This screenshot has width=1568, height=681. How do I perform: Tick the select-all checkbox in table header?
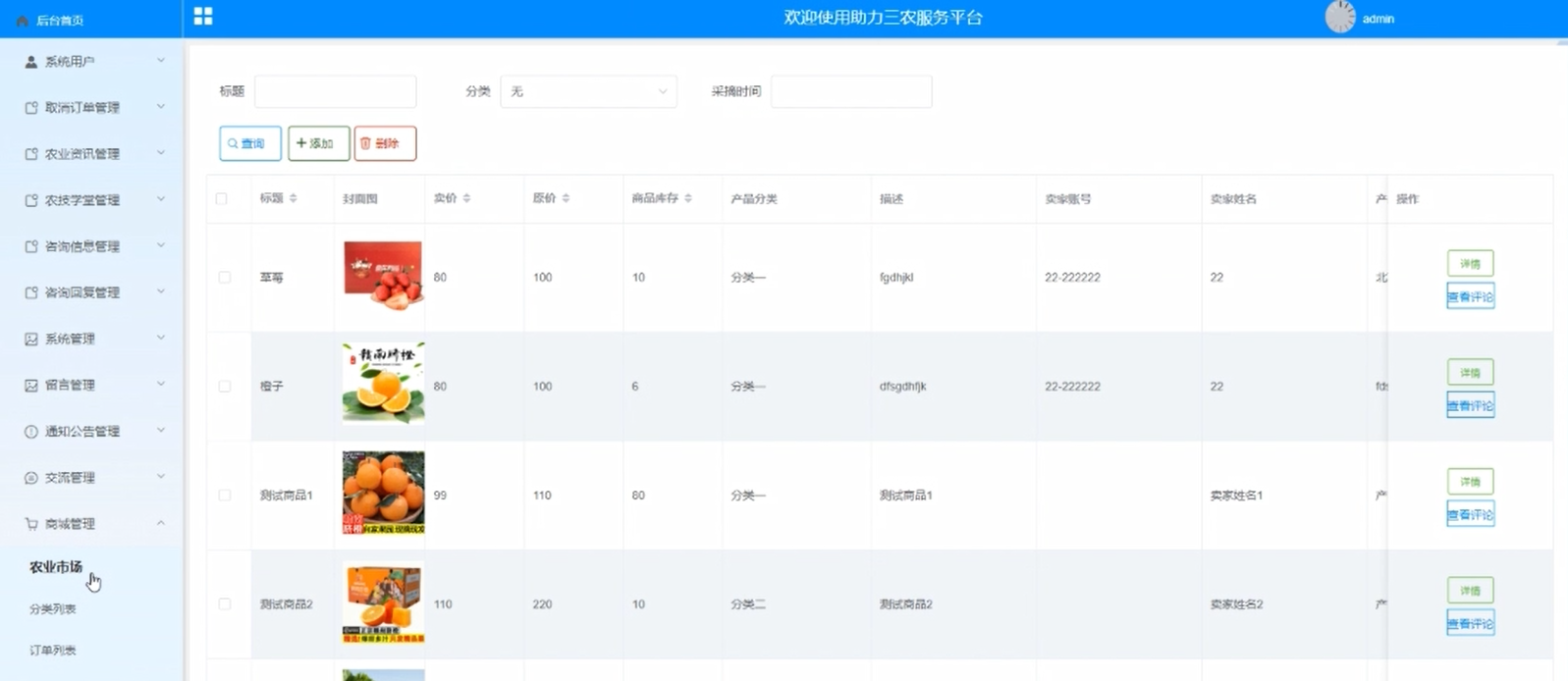(222, 198)
